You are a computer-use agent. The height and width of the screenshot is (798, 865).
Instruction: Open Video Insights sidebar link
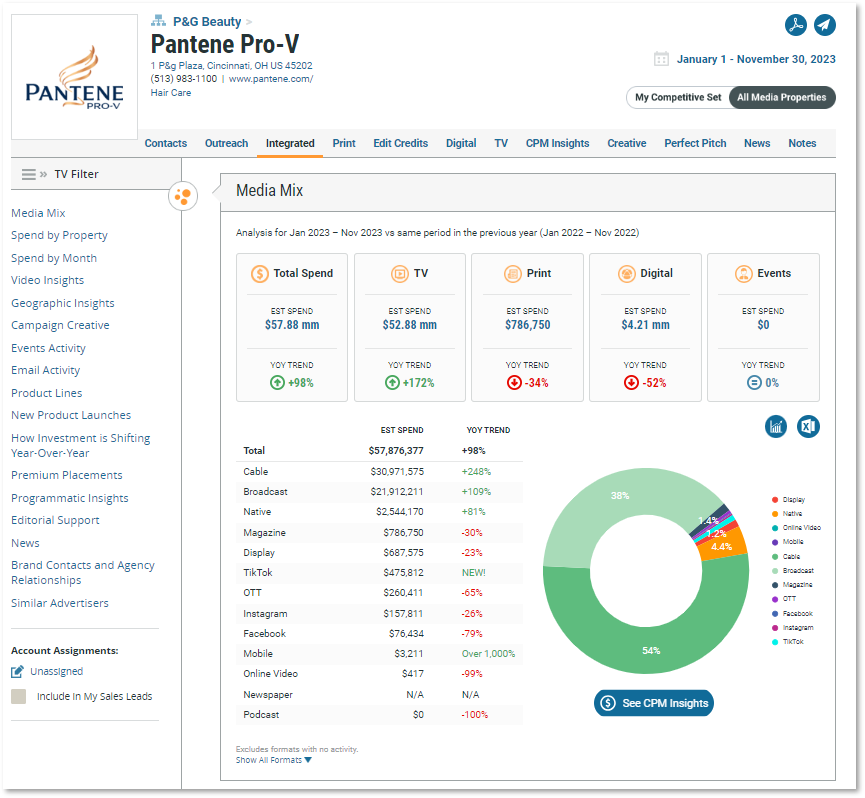pyautogui.click(x=47, y=280)
